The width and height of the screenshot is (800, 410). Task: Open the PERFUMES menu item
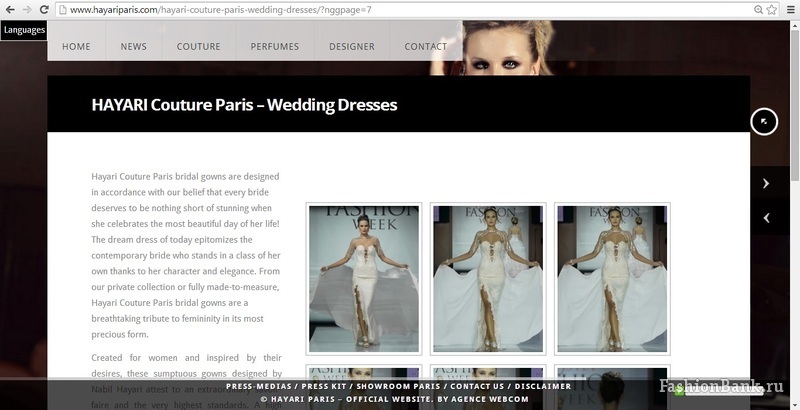(274, 46)
